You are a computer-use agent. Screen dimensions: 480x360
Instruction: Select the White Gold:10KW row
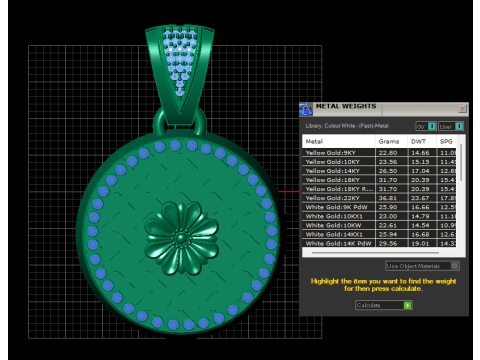pyautogui.click(x=379, y=225)
